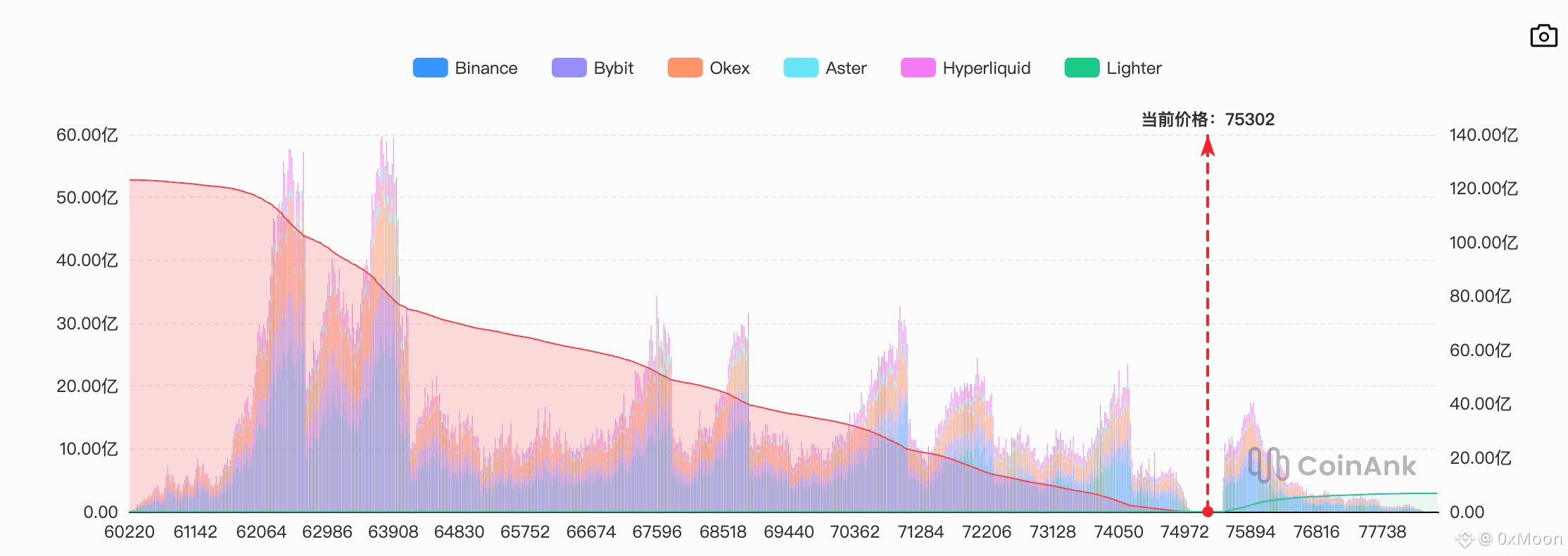Click the left axis label 10.00亿
This screenshot has height=556, width=1568.
click(88, 449)
